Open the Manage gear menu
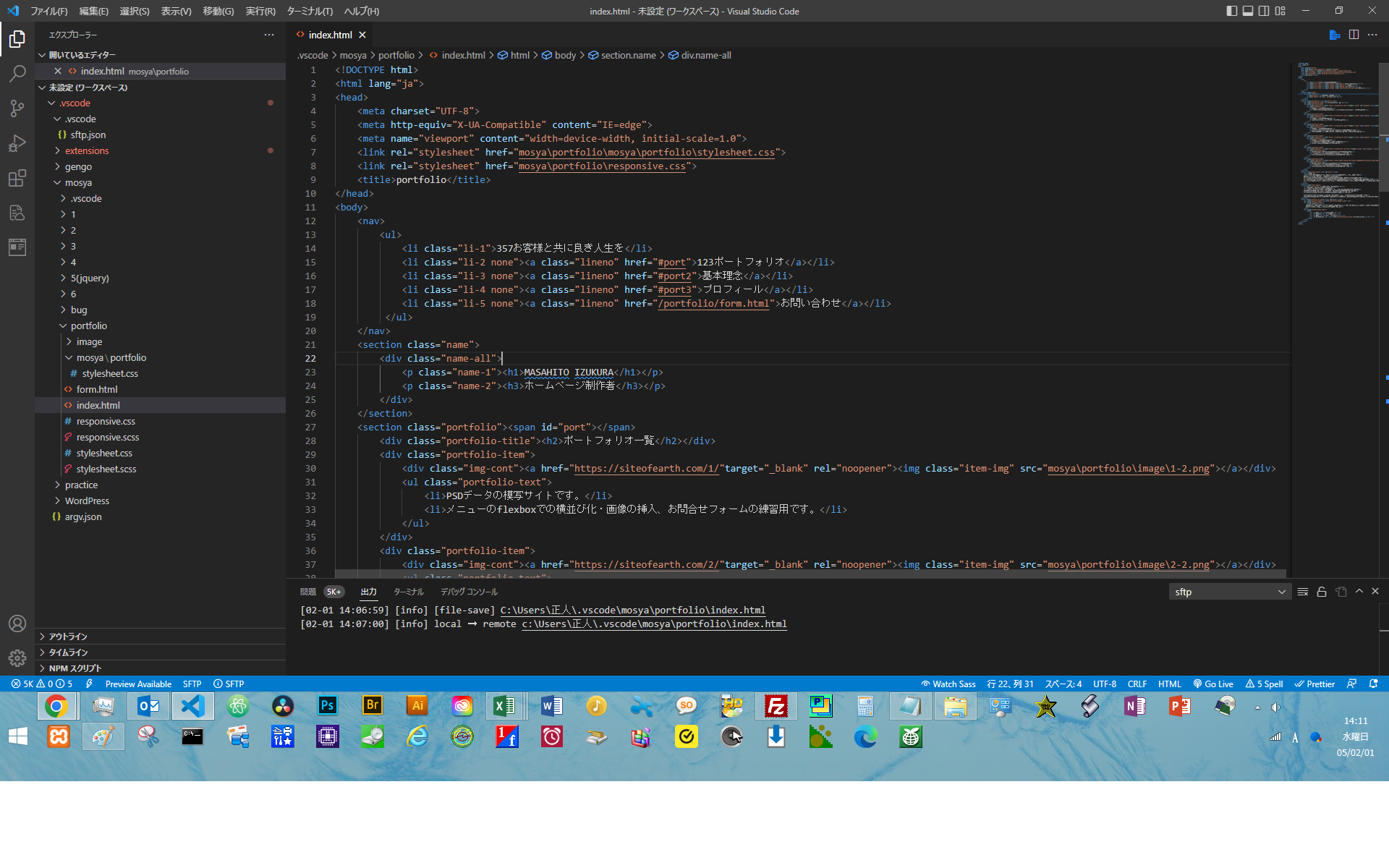 (x=17, y=658)
